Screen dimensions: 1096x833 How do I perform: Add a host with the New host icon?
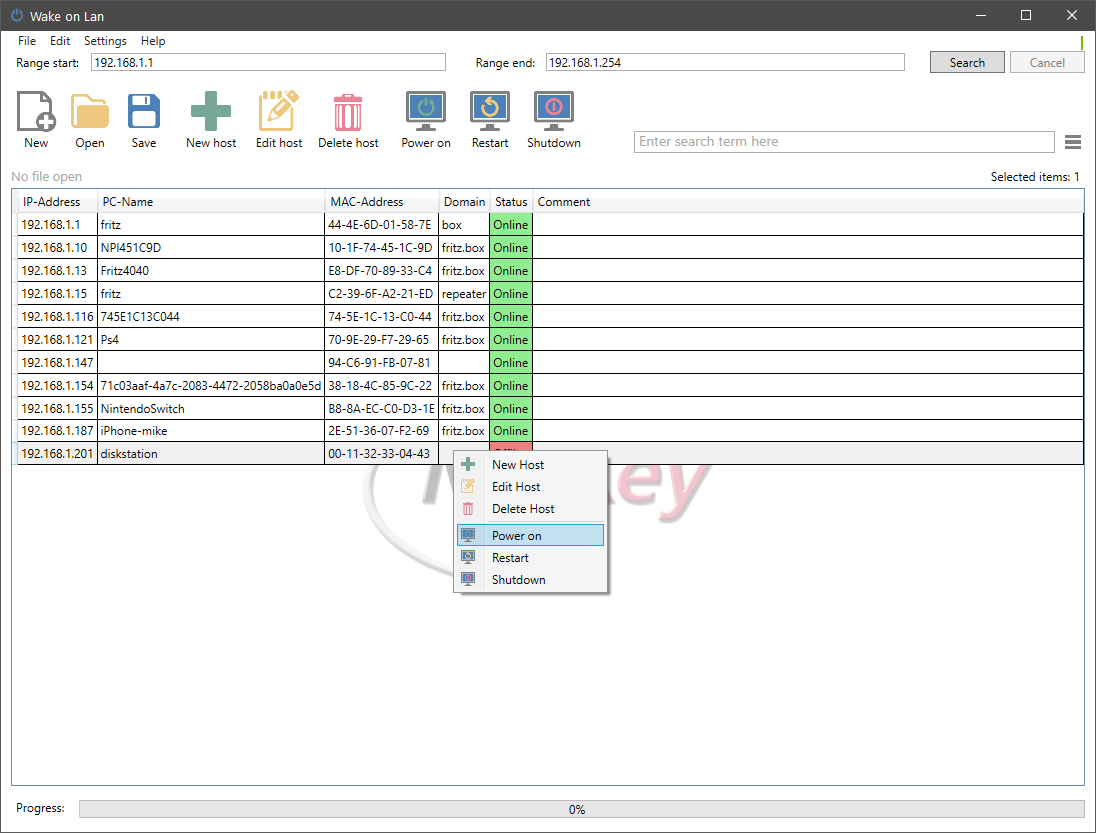(x=210, y=111)
